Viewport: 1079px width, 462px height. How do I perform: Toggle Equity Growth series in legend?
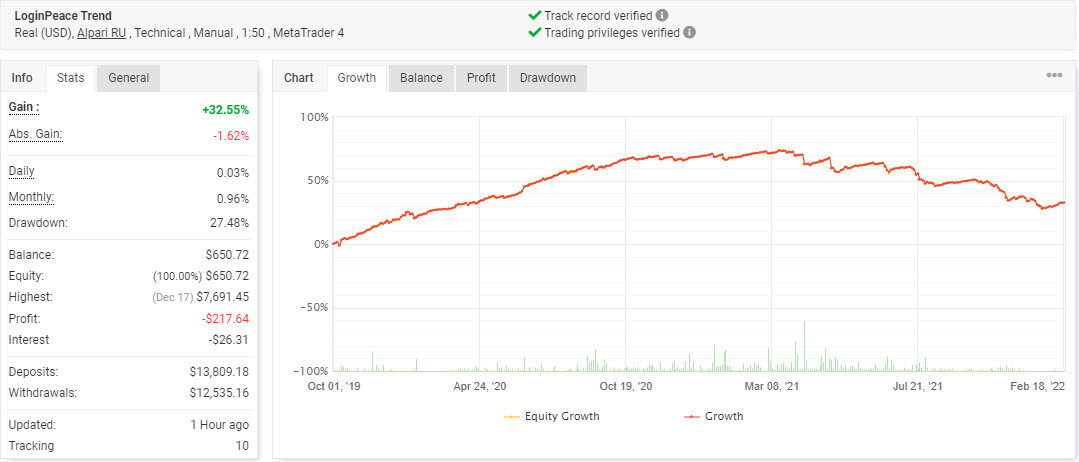coord(552,416)
